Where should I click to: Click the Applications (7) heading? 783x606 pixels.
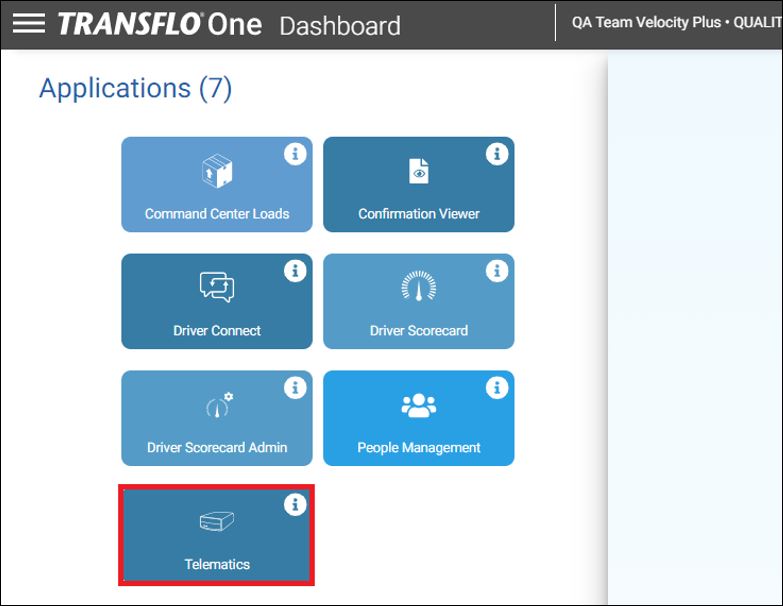(135, 88)
